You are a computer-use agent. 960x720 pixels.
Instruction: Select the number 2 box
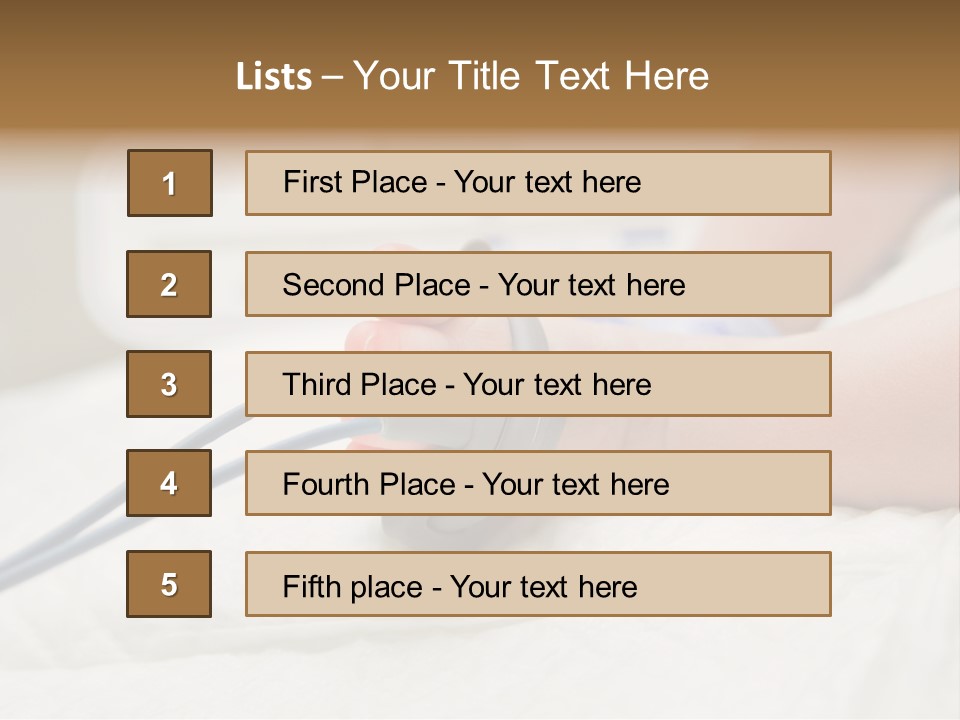[169, 284]
